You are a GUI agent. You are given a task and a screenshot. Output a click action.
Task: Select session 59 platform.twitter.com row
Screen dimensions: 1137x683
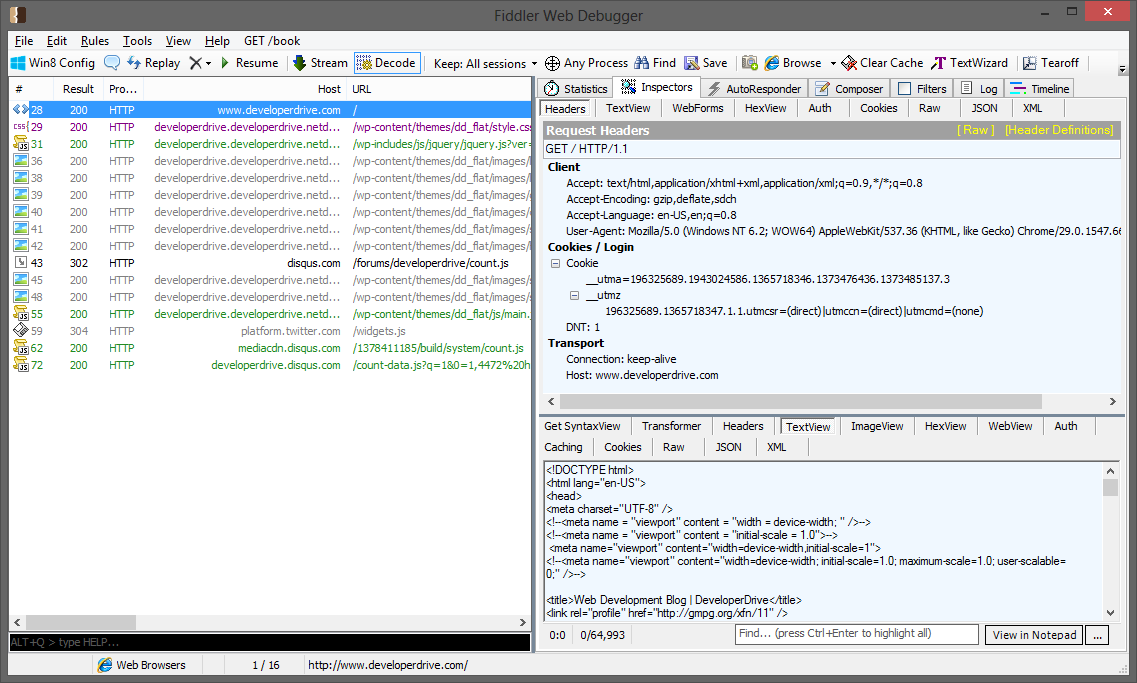[x=270, y=331]
